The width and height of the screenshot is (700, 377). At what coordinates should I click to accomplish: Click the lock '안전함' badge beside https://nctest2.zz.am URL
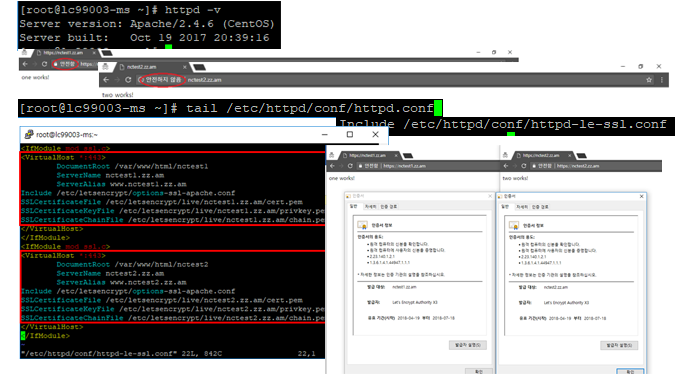point(542,166)
